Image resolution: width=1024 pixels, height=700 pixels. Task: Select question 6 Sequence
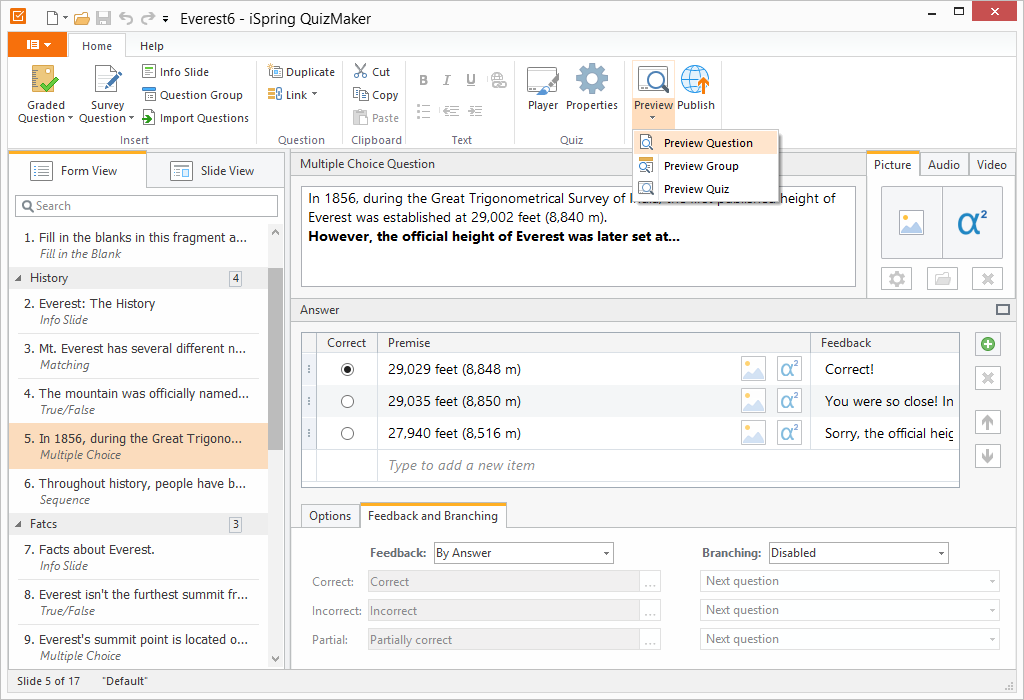(x=138, y=492)
